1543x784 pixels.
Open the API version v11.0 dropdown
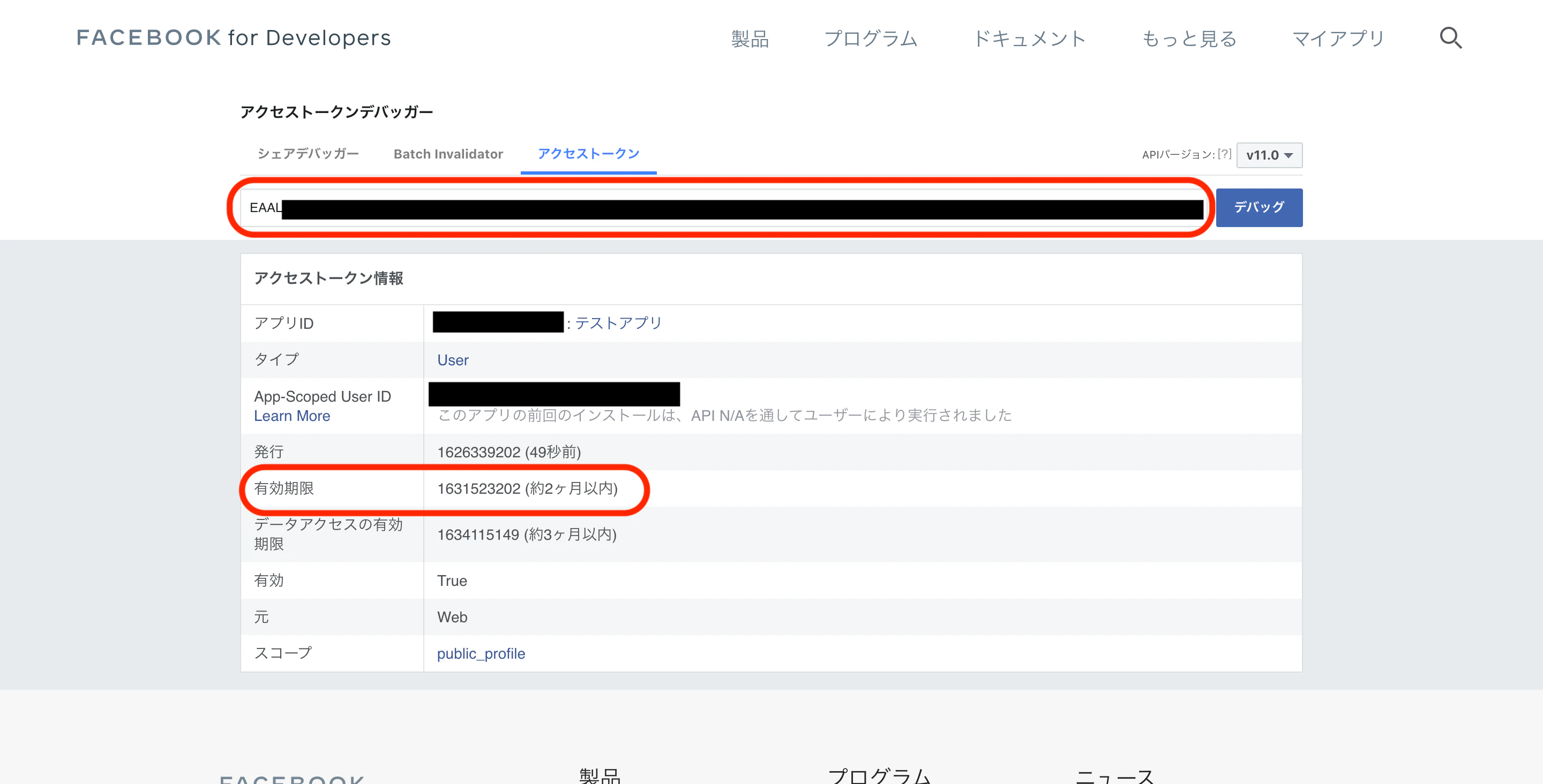[1269, 155]
